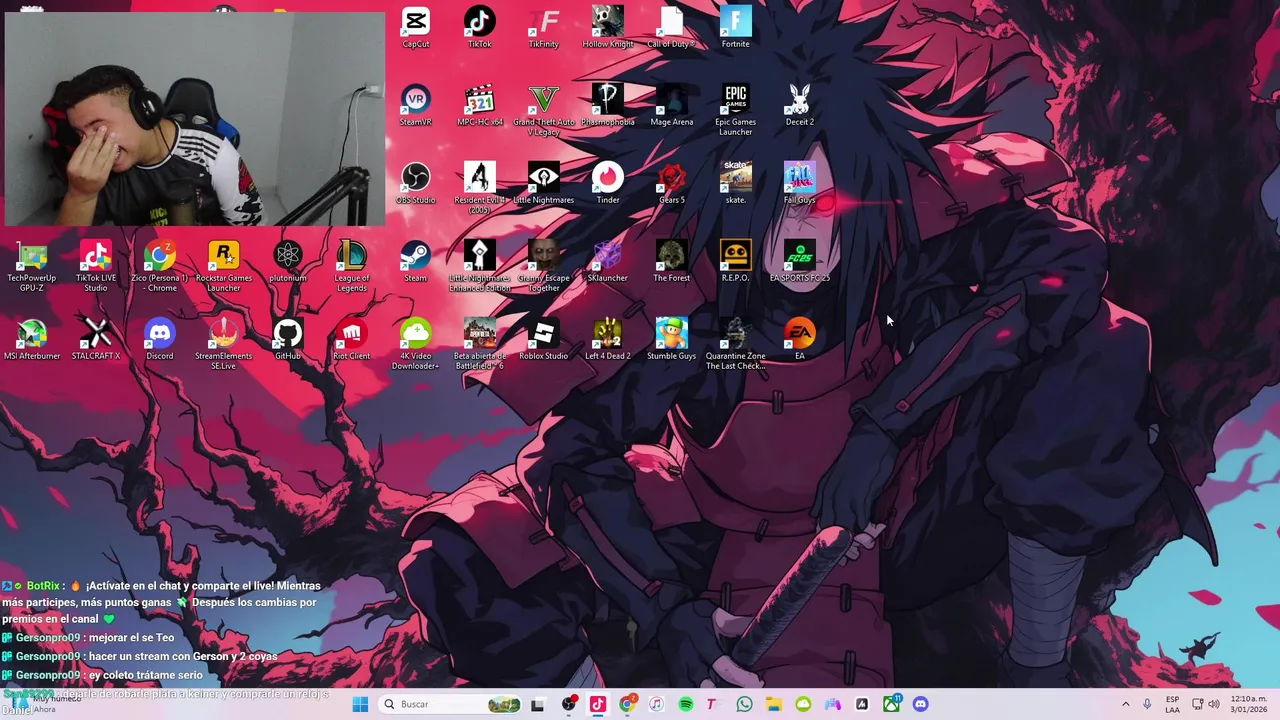Select Quarantine Zone The Last Check icon
The width and height of the screenshot is (1280, 720).
tap(736, 344)
